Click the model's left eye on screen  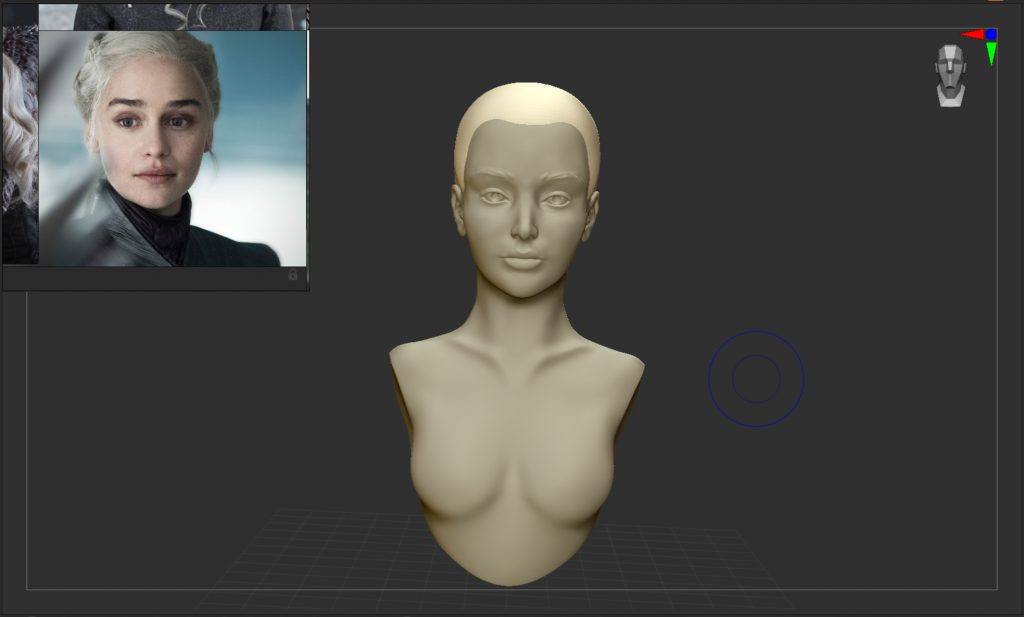494,198
